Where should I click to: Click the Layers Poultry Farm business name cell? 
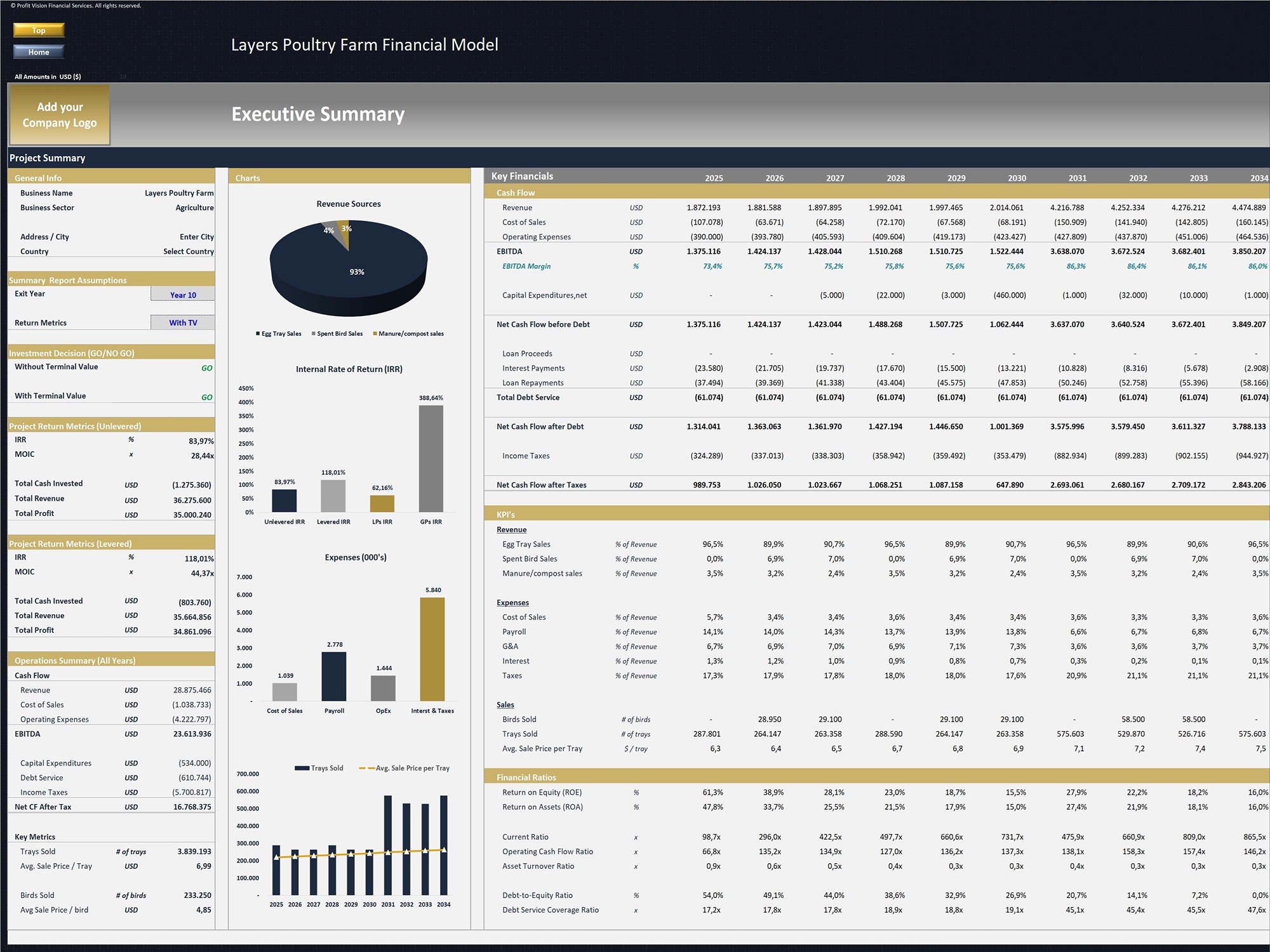click(179, 193)
